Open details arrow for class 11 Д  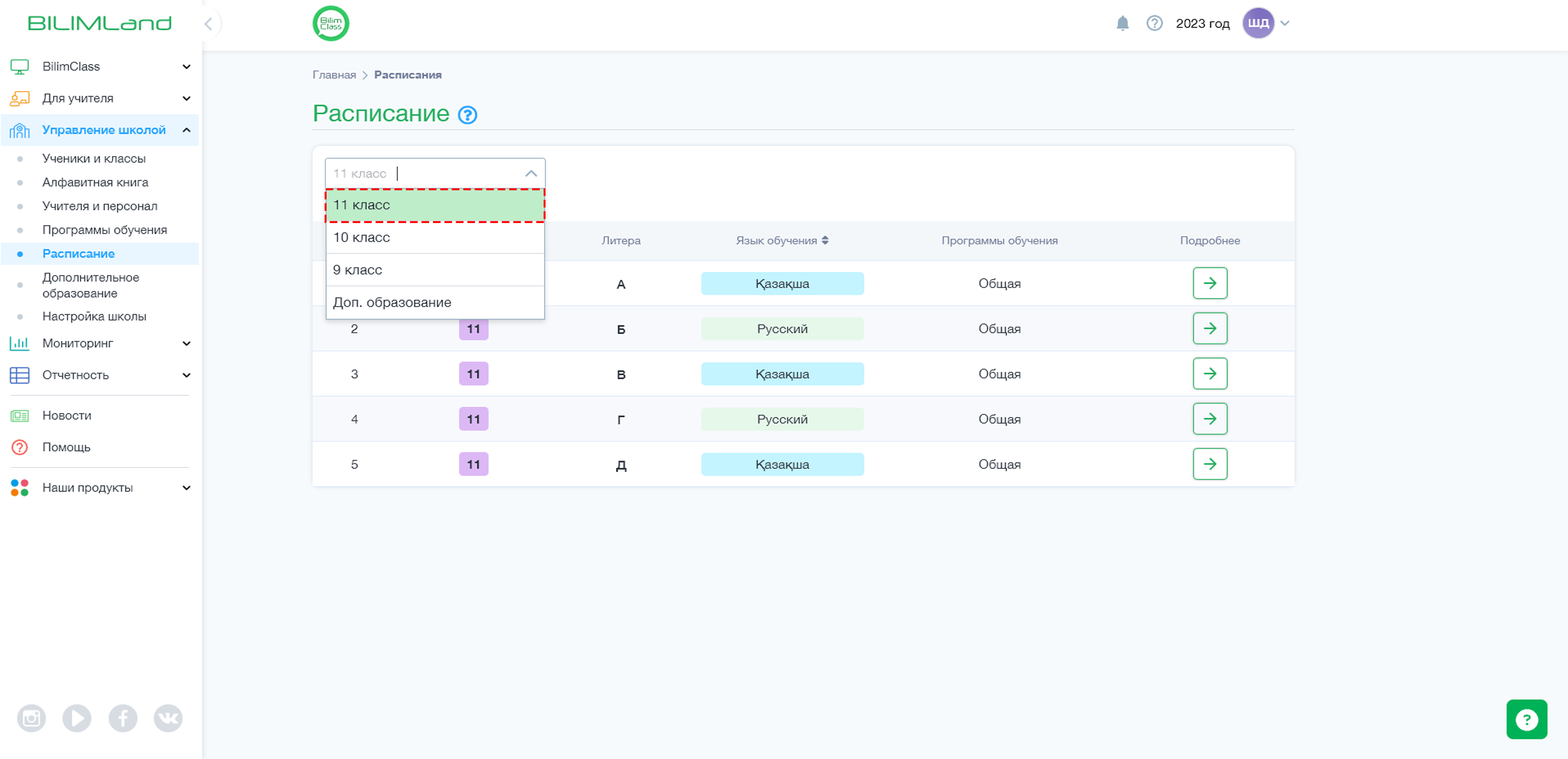pos(1209,464)
